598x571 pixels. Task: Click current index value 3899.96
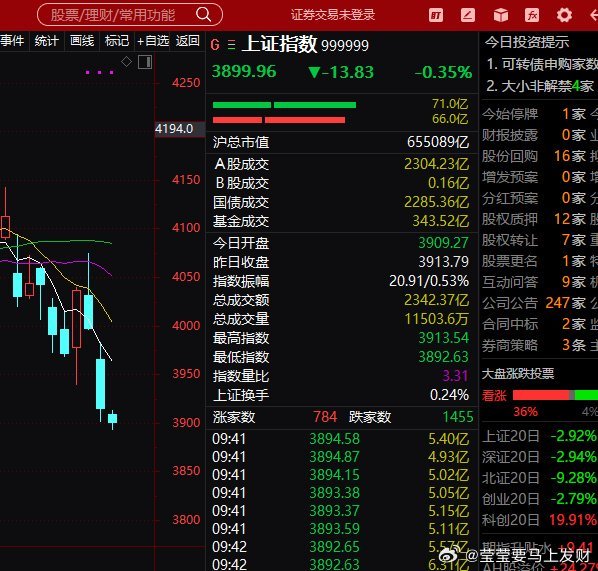pos(244,71)
